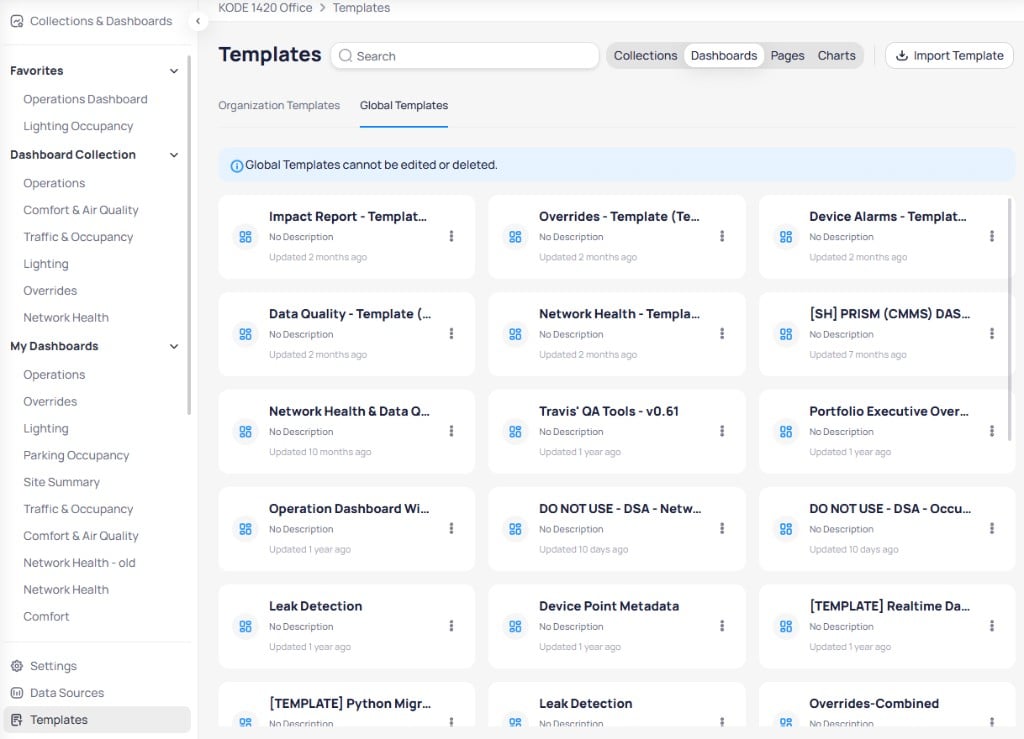Open three-dot menu for Data Quality template
This screenshot has width=1024, height=739.
pos(451,334)
